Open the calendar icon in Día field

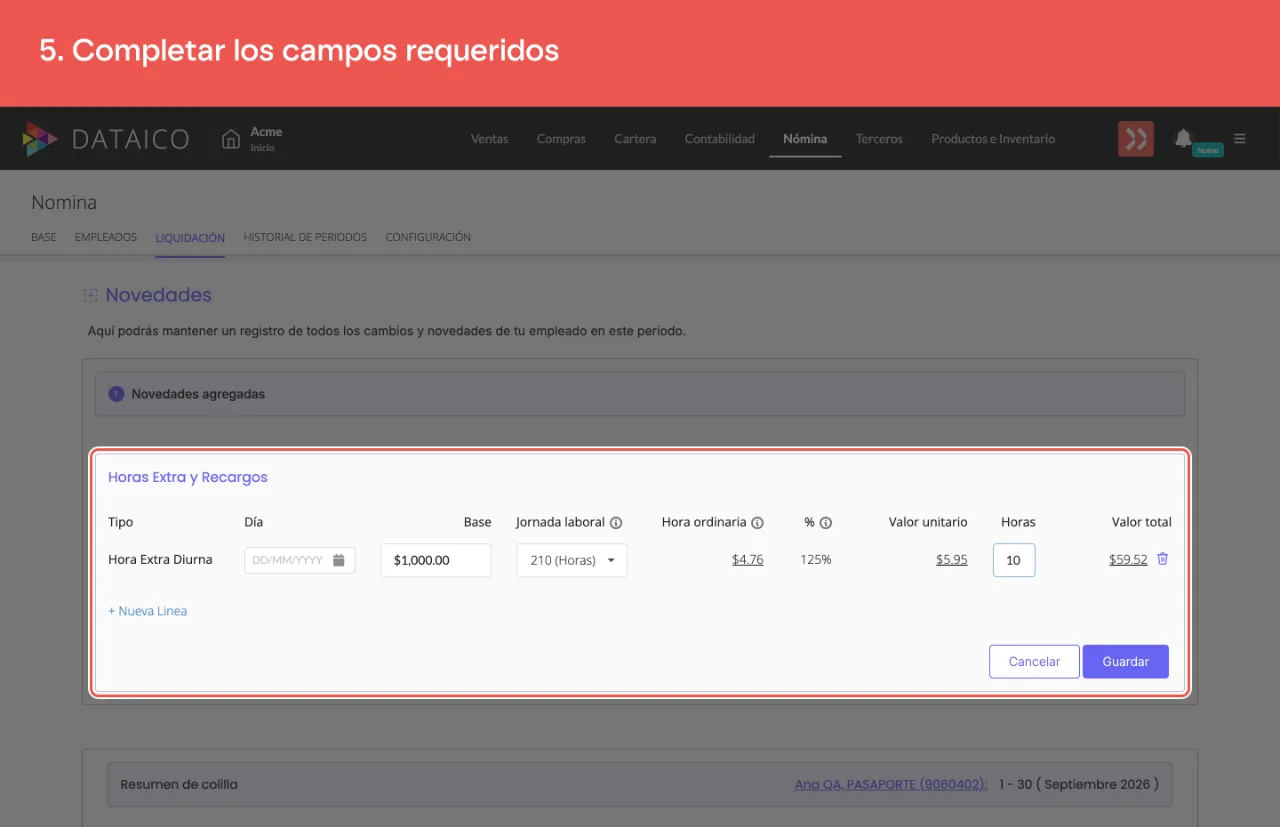click(x=339, y=560)
